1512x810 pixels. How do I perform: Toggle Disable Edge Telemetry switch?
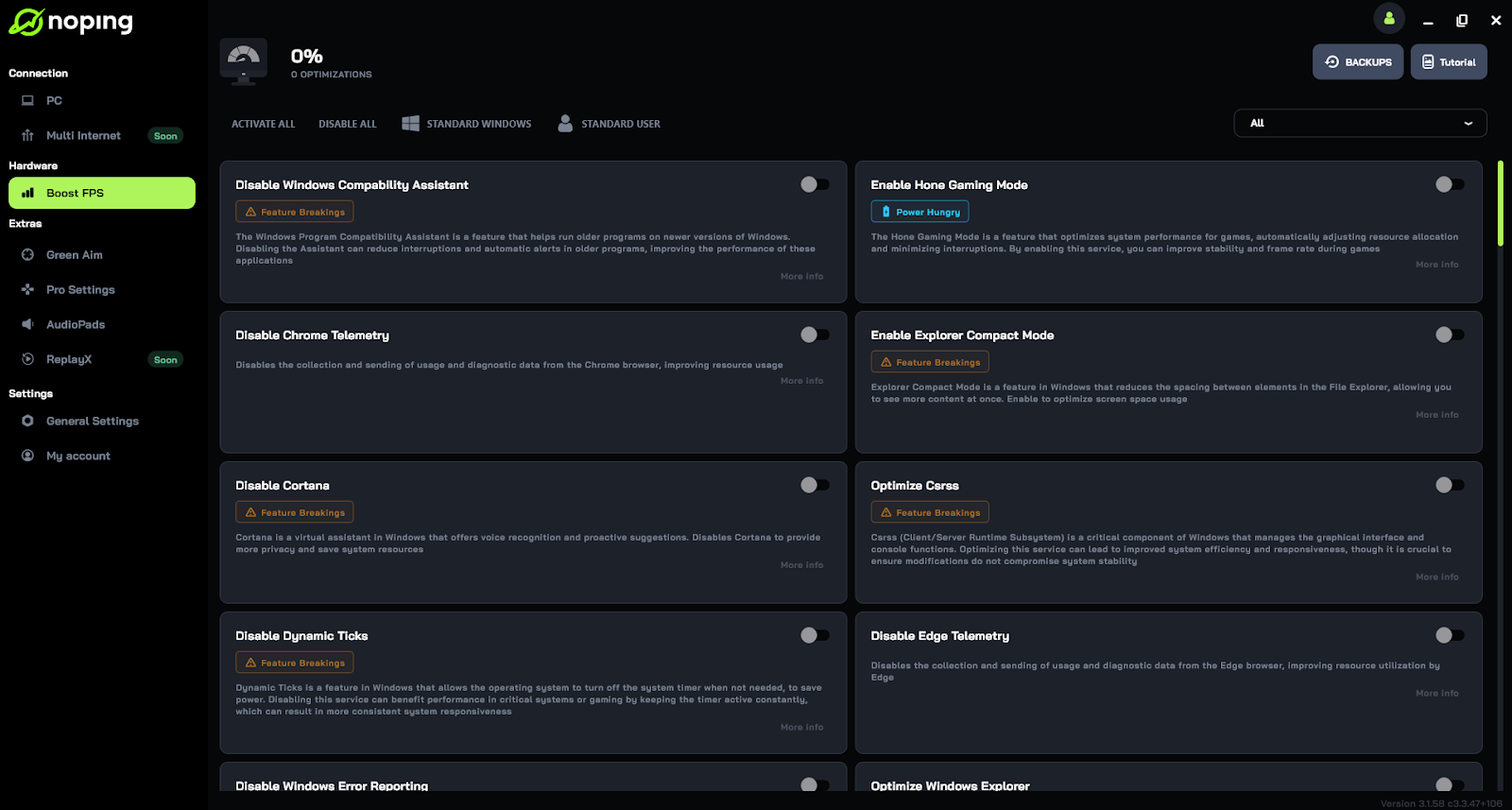(1450, 635)
